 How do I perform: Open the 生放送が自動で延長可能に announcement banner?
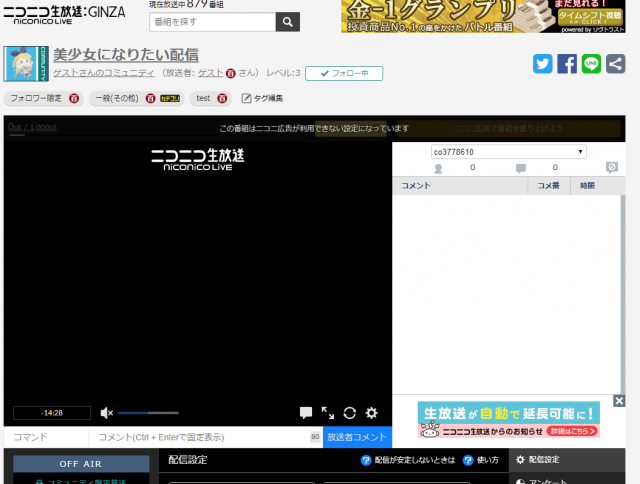pos(509,420)
